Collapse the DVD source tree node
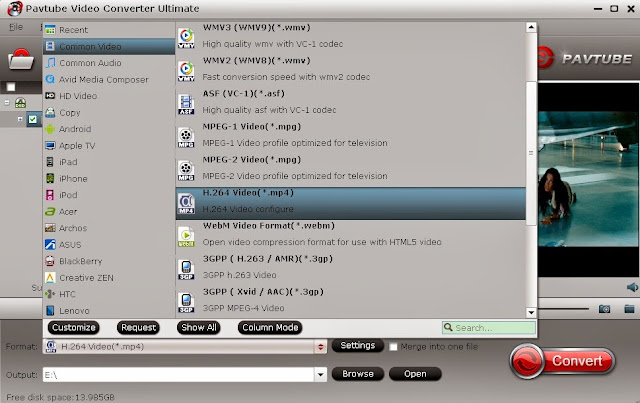The height and width of the screenshot is (403, 640). click(7, 103)
